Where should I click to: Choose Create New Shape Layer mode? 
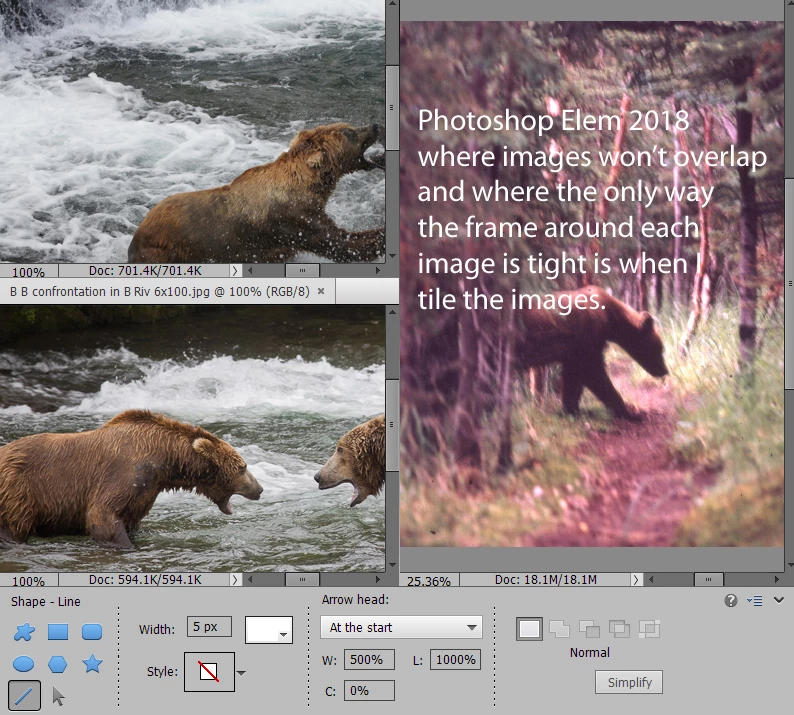(x=529, y=629)
